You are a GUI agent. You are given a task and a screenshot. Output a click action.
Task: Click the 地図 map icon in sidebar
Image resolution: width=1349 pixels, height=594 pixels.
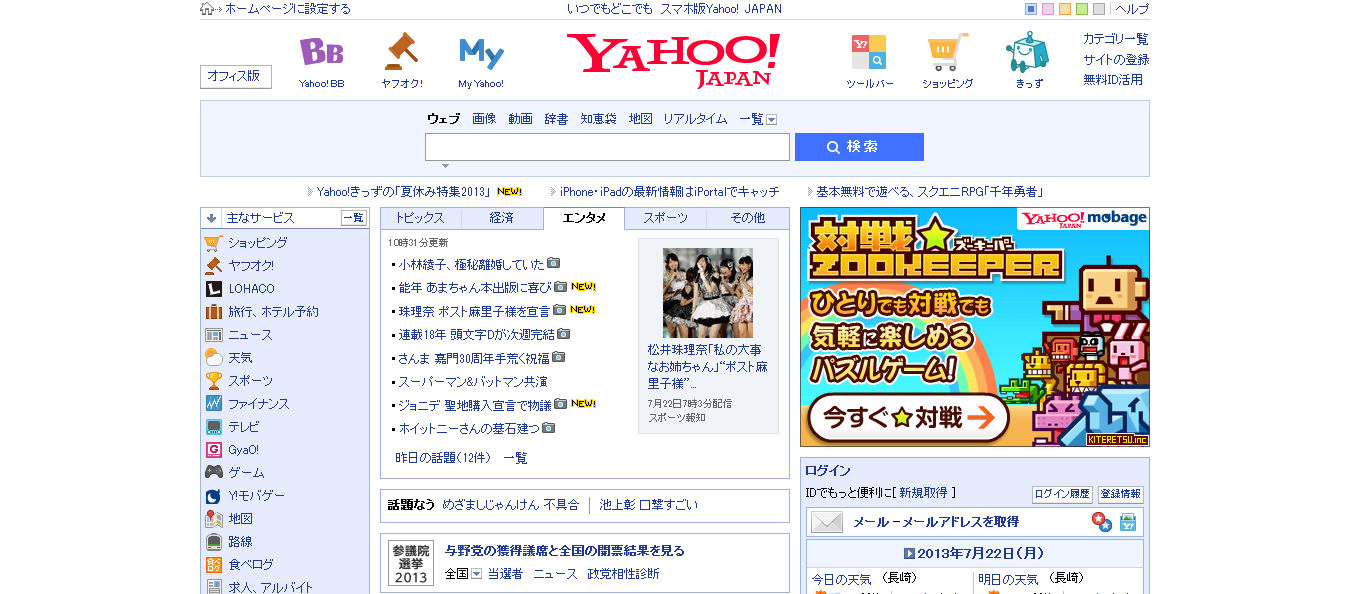coord(213,519)
